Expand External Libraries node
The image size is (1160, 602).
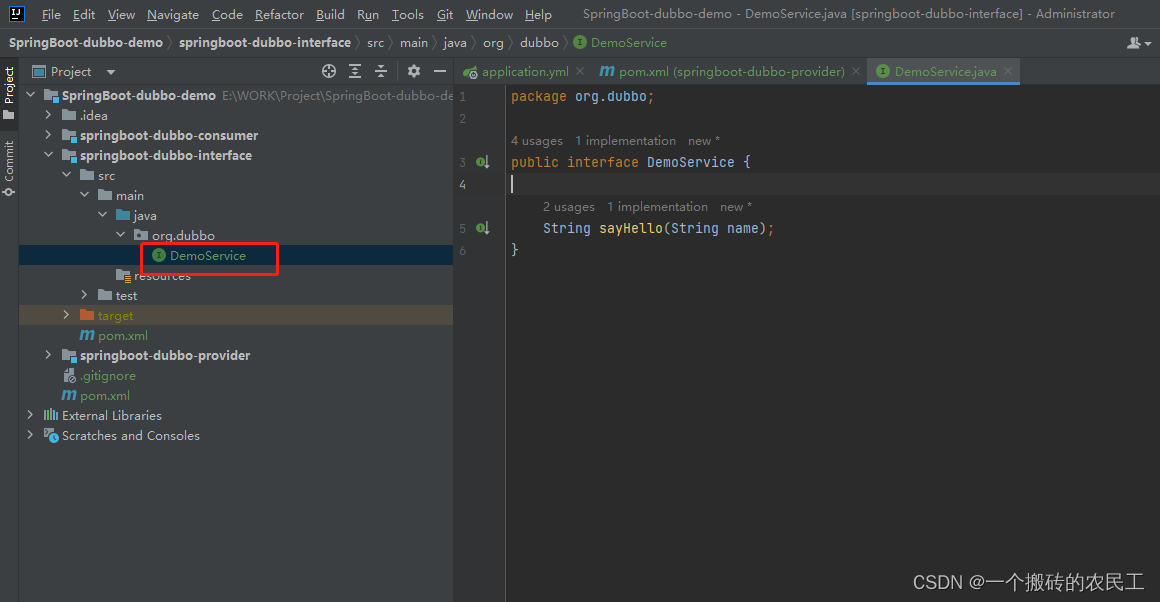30,415
